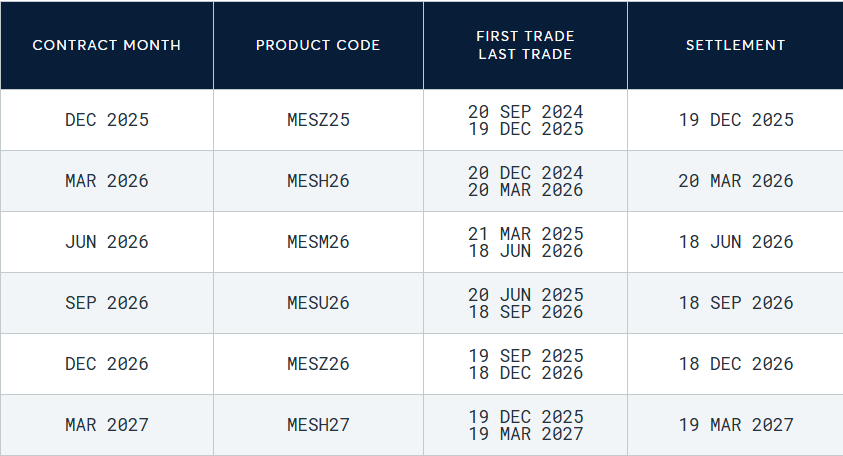
Task: Click the DEC 2026 contract month cell
Action: (x=106, y=364)
